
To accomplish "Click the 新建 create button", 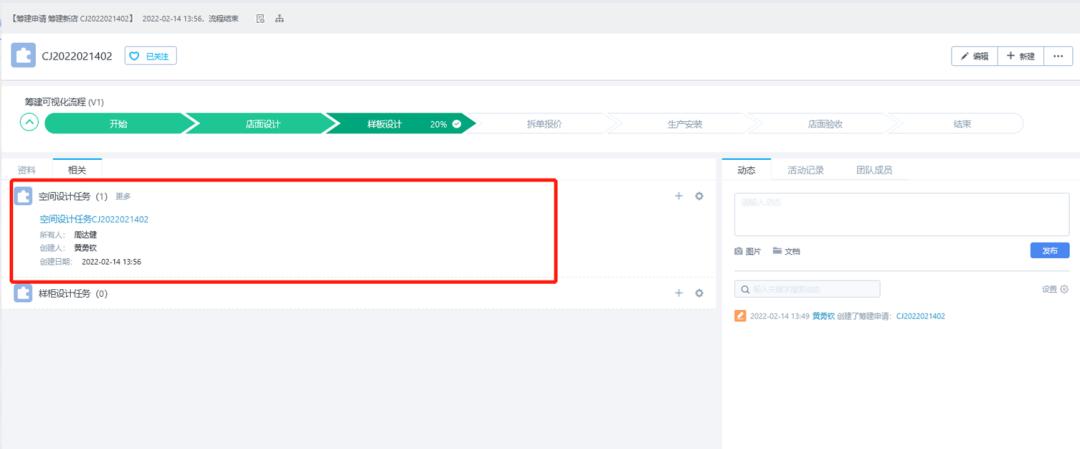I will (1021, 56).
